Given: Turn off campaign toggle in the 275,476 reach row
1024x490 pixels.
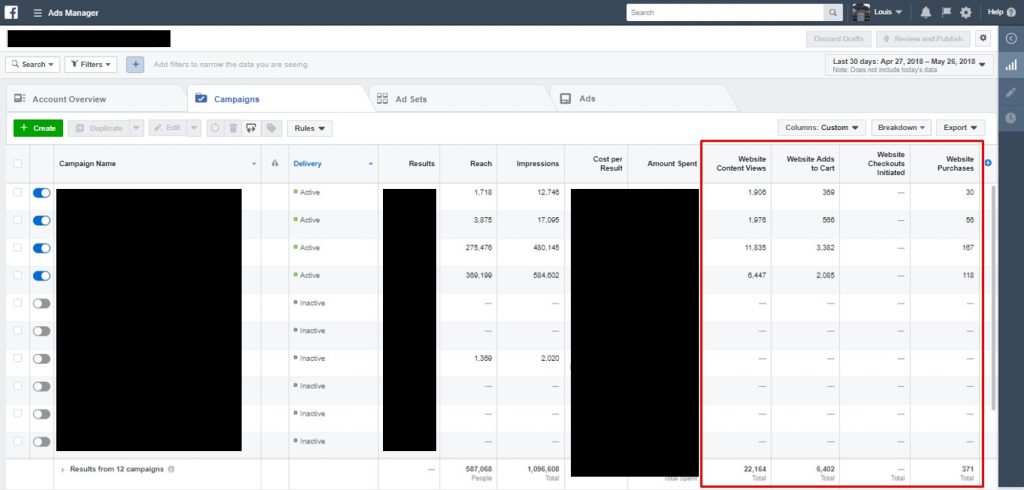Looking at the screenshot, I should (x=41, y=248).
